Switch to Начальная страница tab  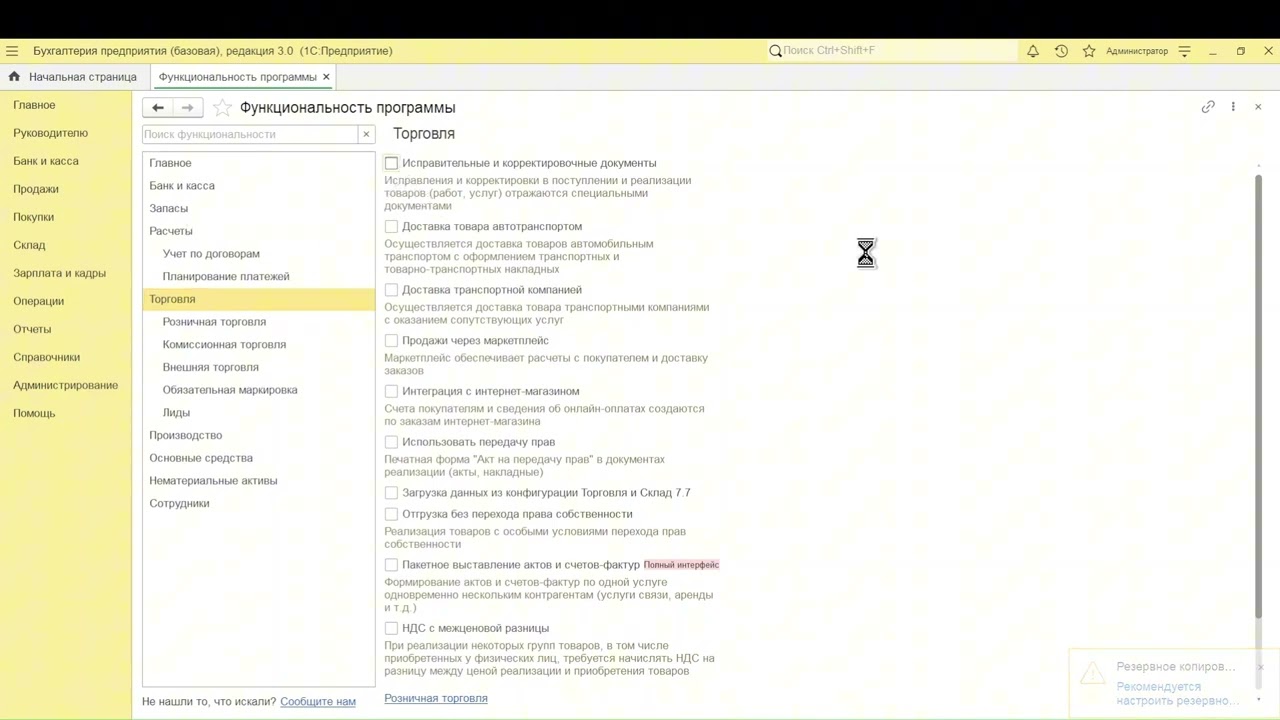[x=73, y=77]
